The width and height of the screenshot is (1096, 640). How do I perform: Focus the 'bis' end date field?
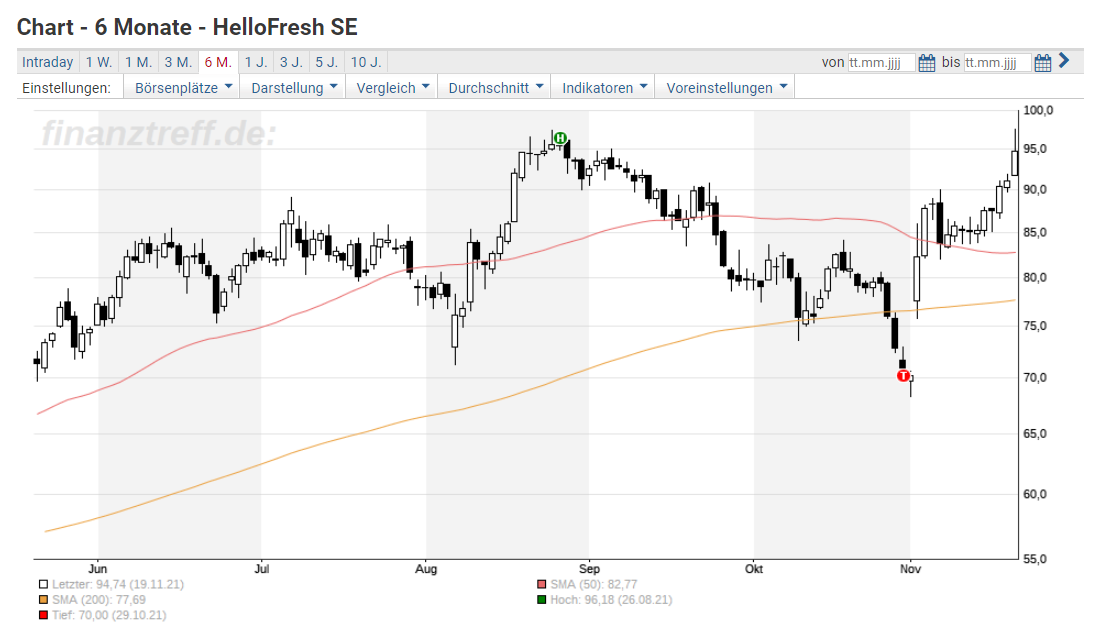tap(997, 63)
